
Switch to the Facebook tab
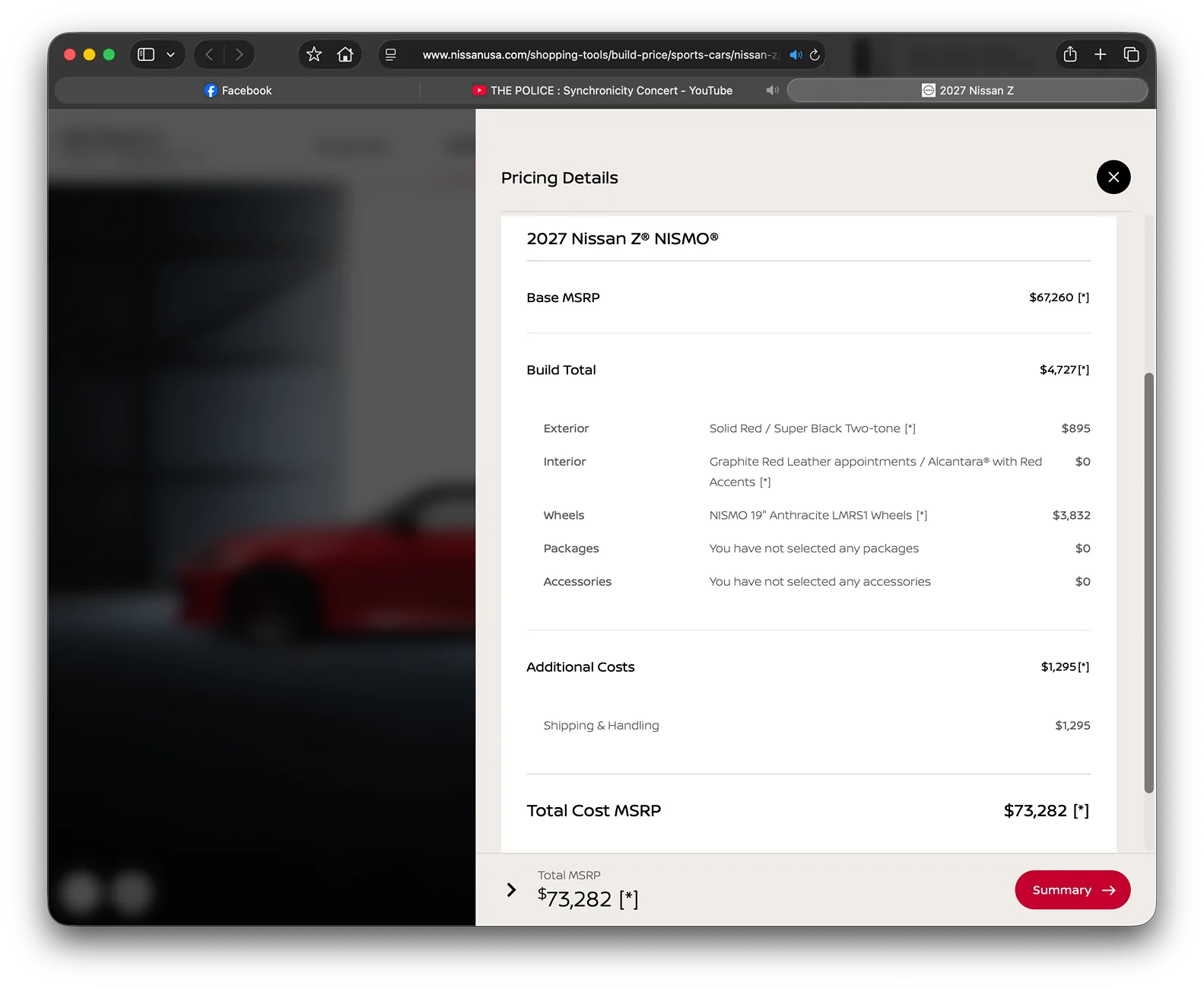pos(237,91)
